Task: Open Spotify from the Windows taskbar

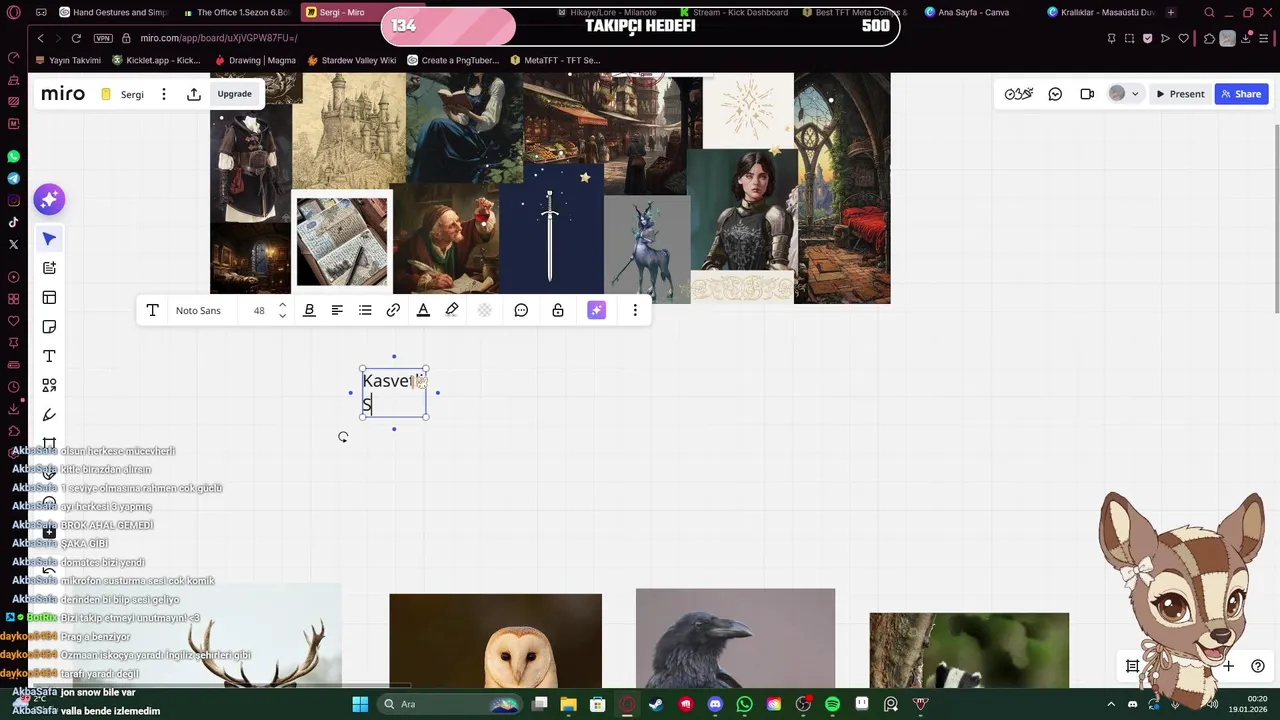Action: 832,704
